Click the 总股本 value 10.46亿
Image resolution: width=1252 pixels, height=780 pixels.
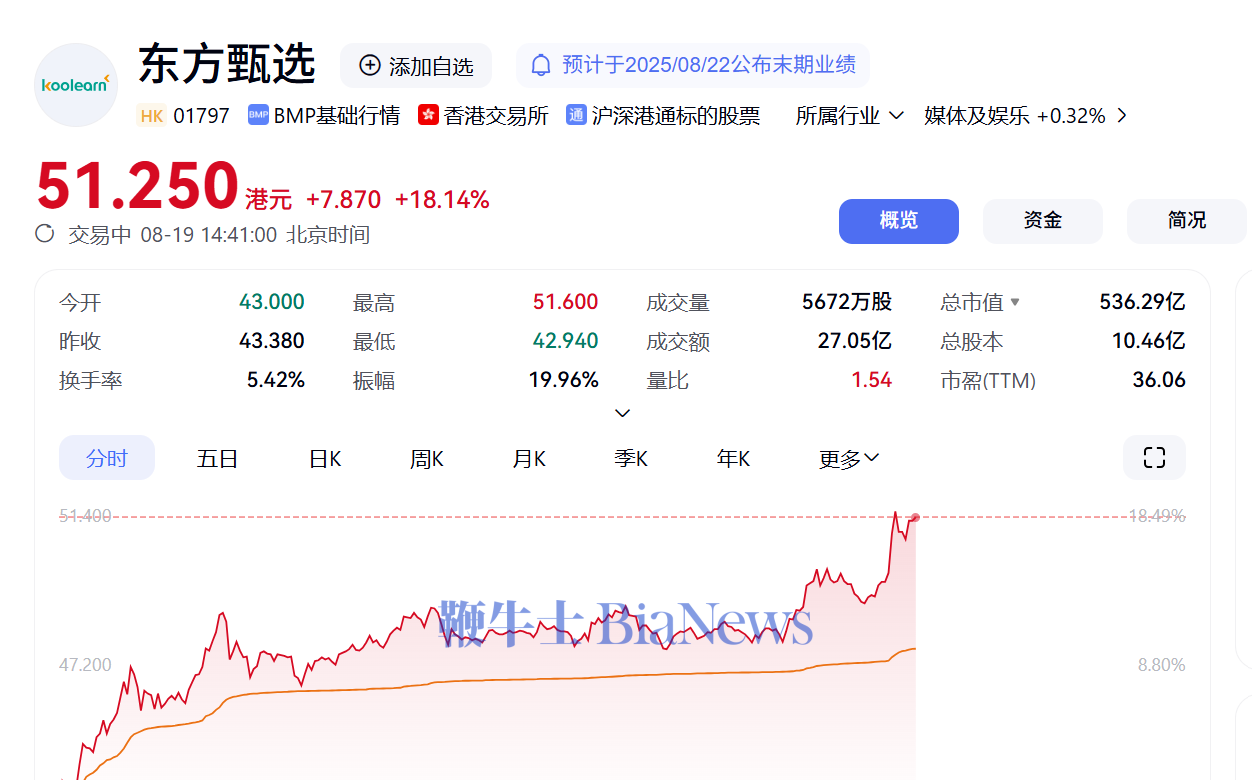click(x=1149, y=341)
